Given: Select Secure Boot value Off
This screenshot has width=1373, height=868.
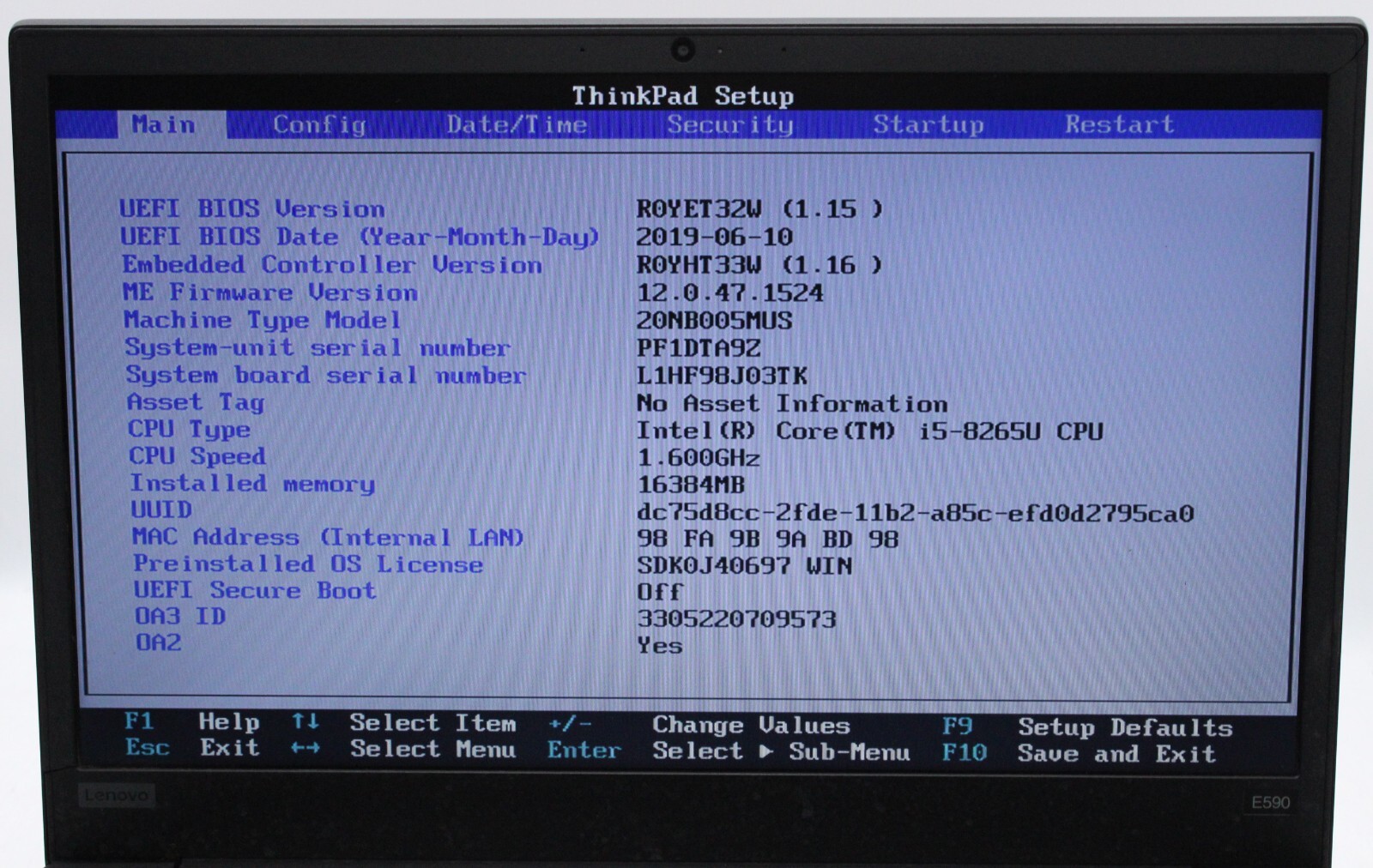Looking at the screenshot, I should click(x=659, y=593).
